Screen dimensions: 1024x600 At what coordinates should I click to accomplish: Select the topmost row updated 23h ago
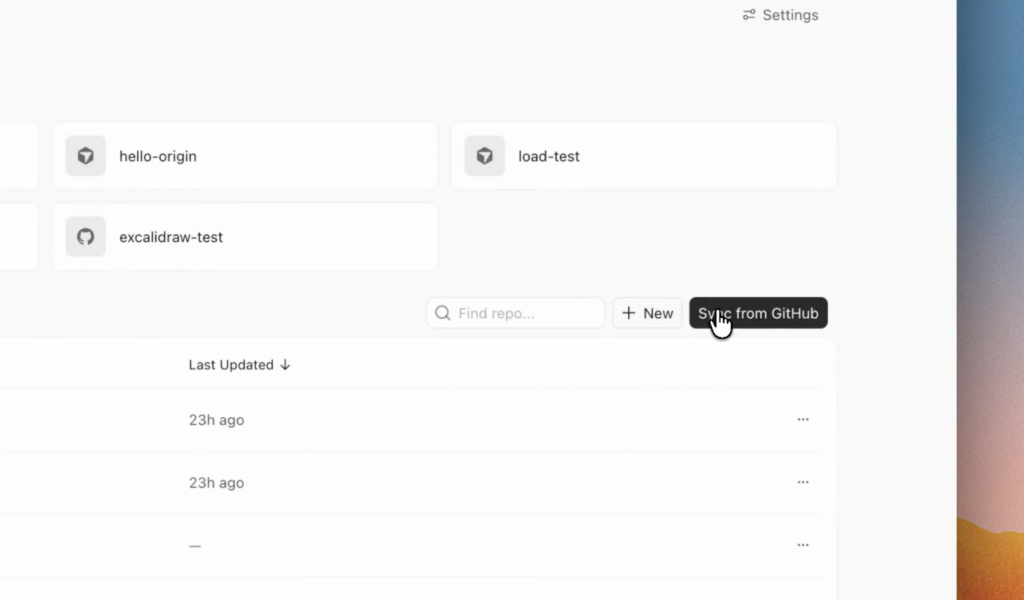tap(410, 420)
